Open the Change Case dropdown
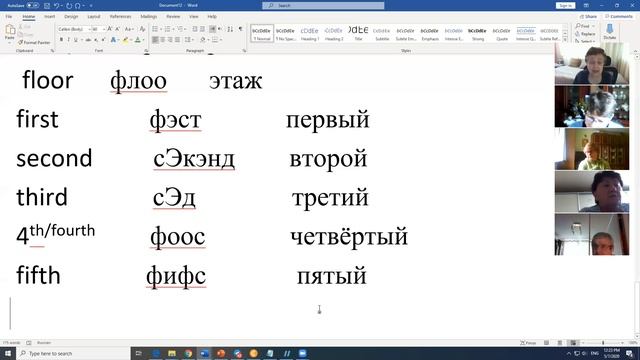640x360 pixels. [129, 29]
